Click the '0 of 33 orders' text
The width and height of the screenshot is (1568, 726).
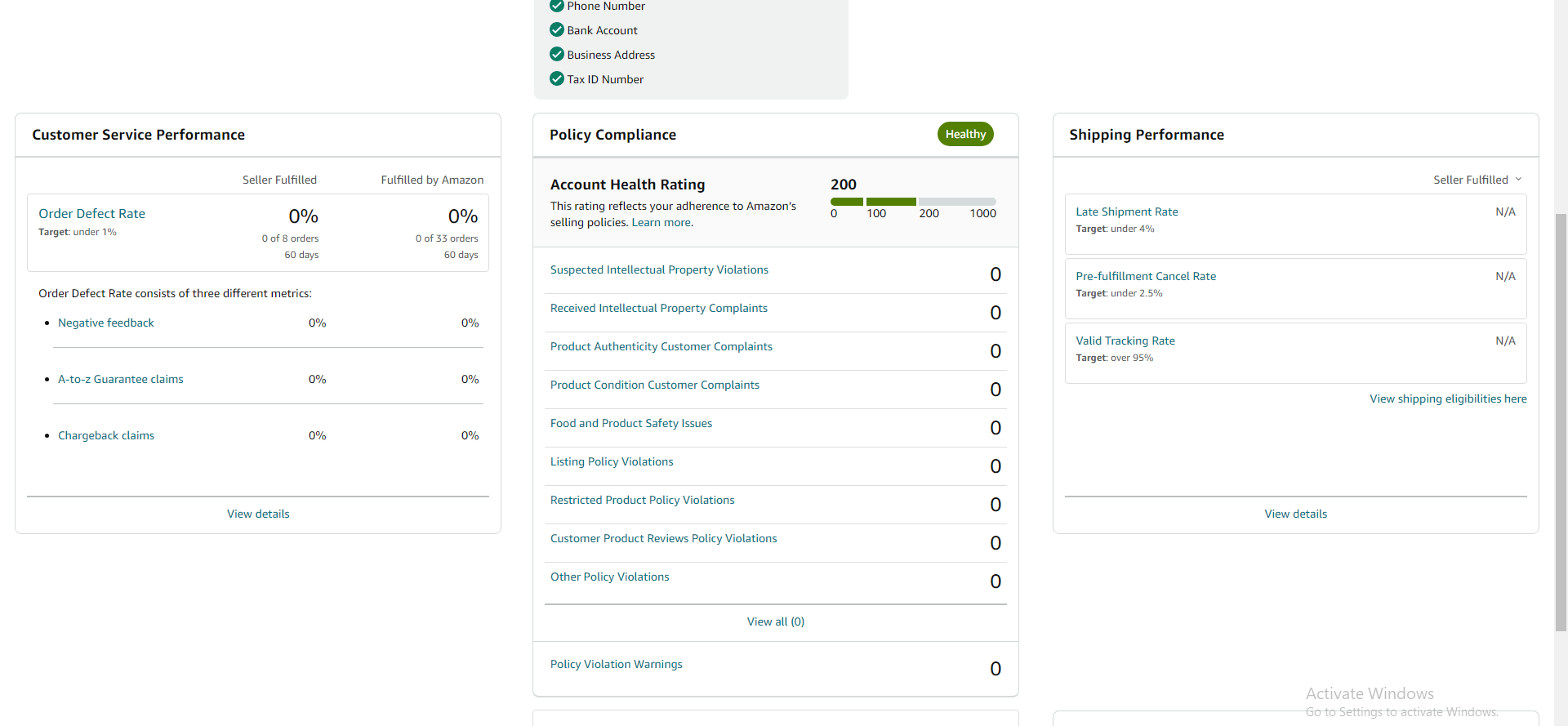(x=447, y=238)
